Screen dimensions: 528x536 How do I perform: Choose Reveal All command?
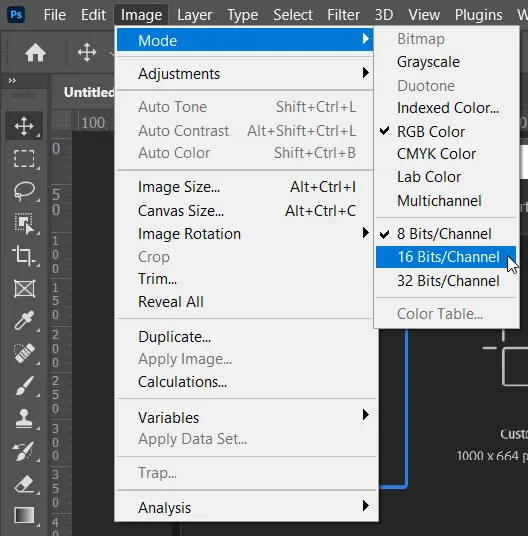pyautogui.click(x=245, y=302)
